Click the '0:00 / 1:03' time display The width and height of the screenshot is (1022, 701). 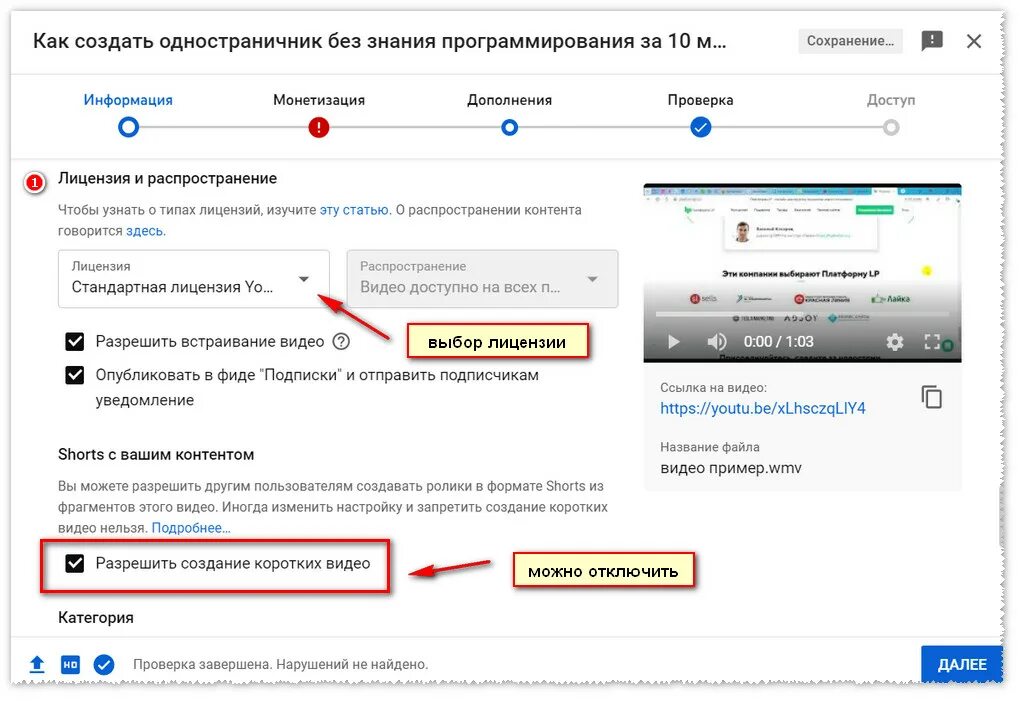pos(778,341)
